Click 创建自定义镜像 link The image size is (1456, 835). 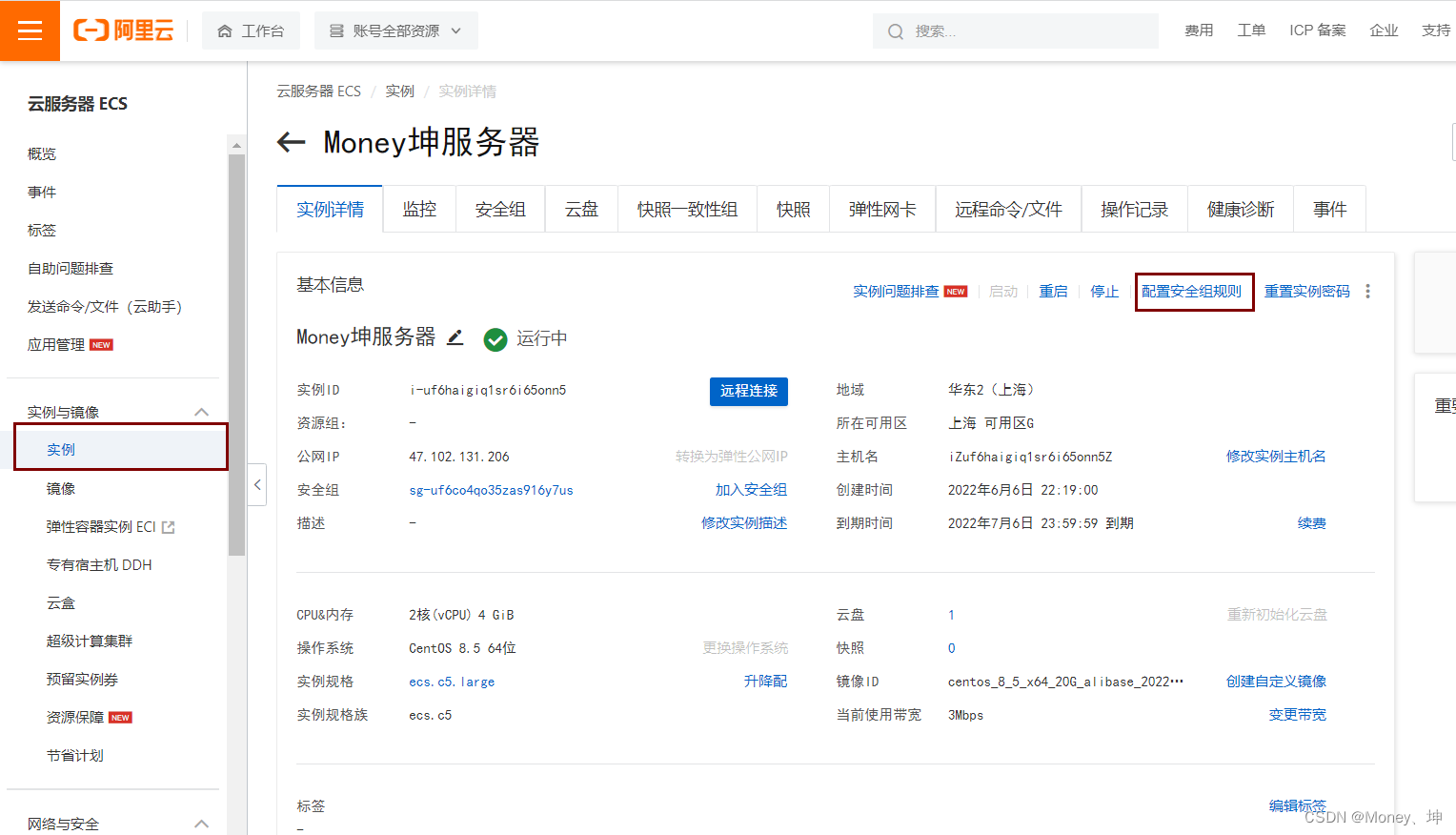[x=1276, y=682]
